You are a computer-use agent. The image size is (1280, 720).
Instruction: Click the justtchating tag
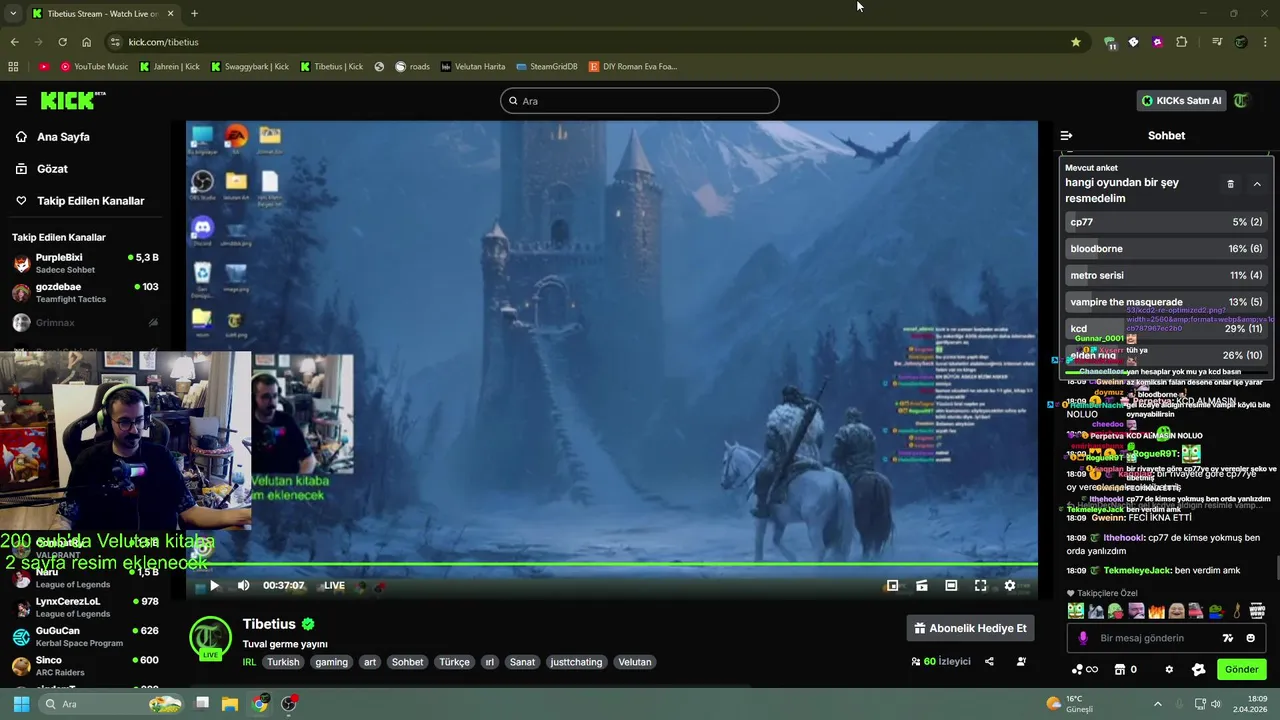point(576,662)
